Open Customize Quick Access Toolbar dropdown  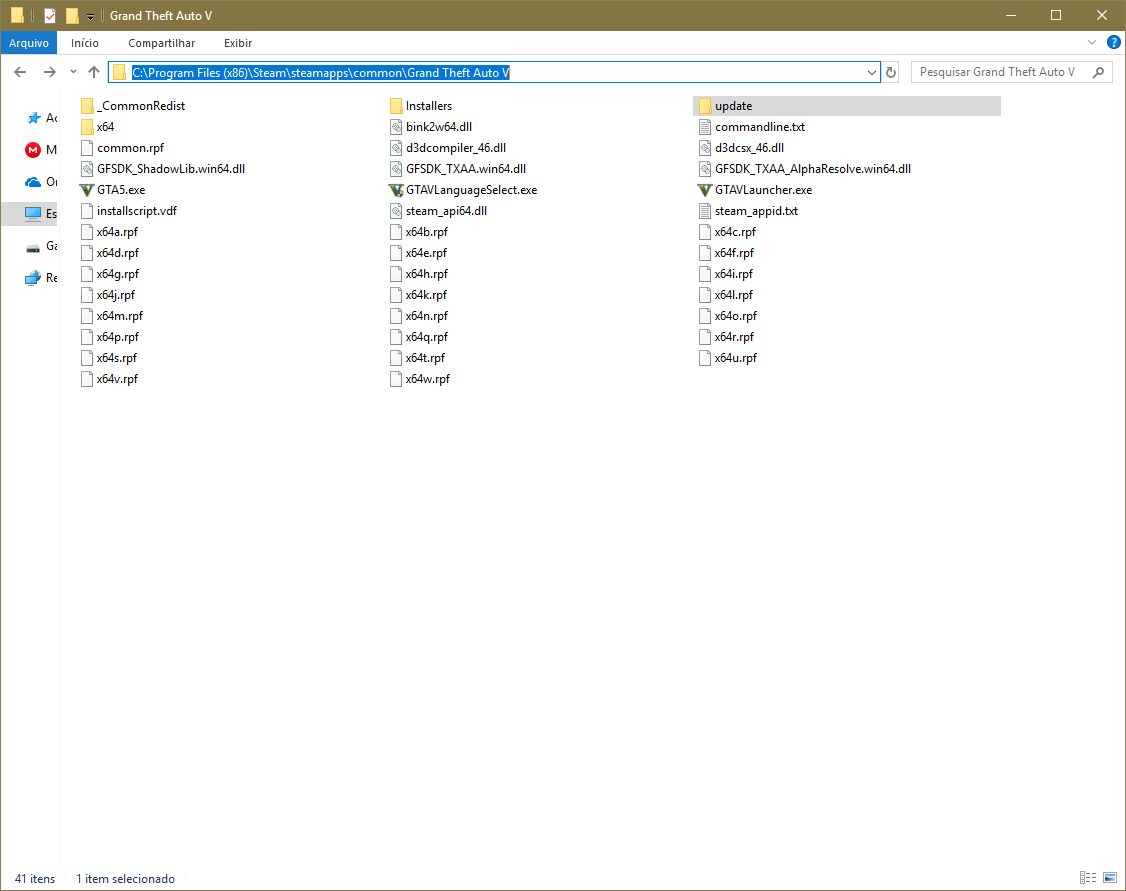[x=90, y=16]
